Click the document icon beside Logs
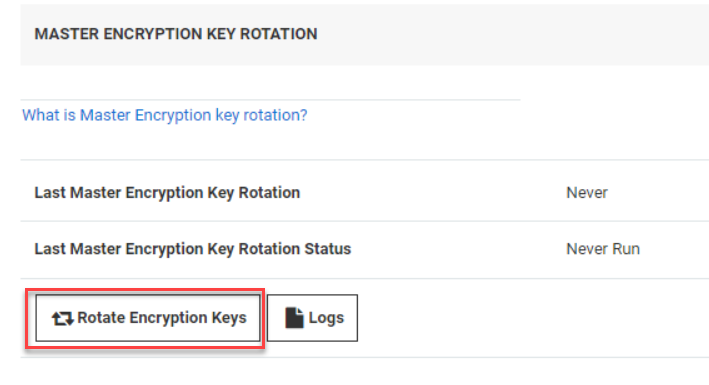This screenshot has height=385, width=709. [x=294, y=318]
